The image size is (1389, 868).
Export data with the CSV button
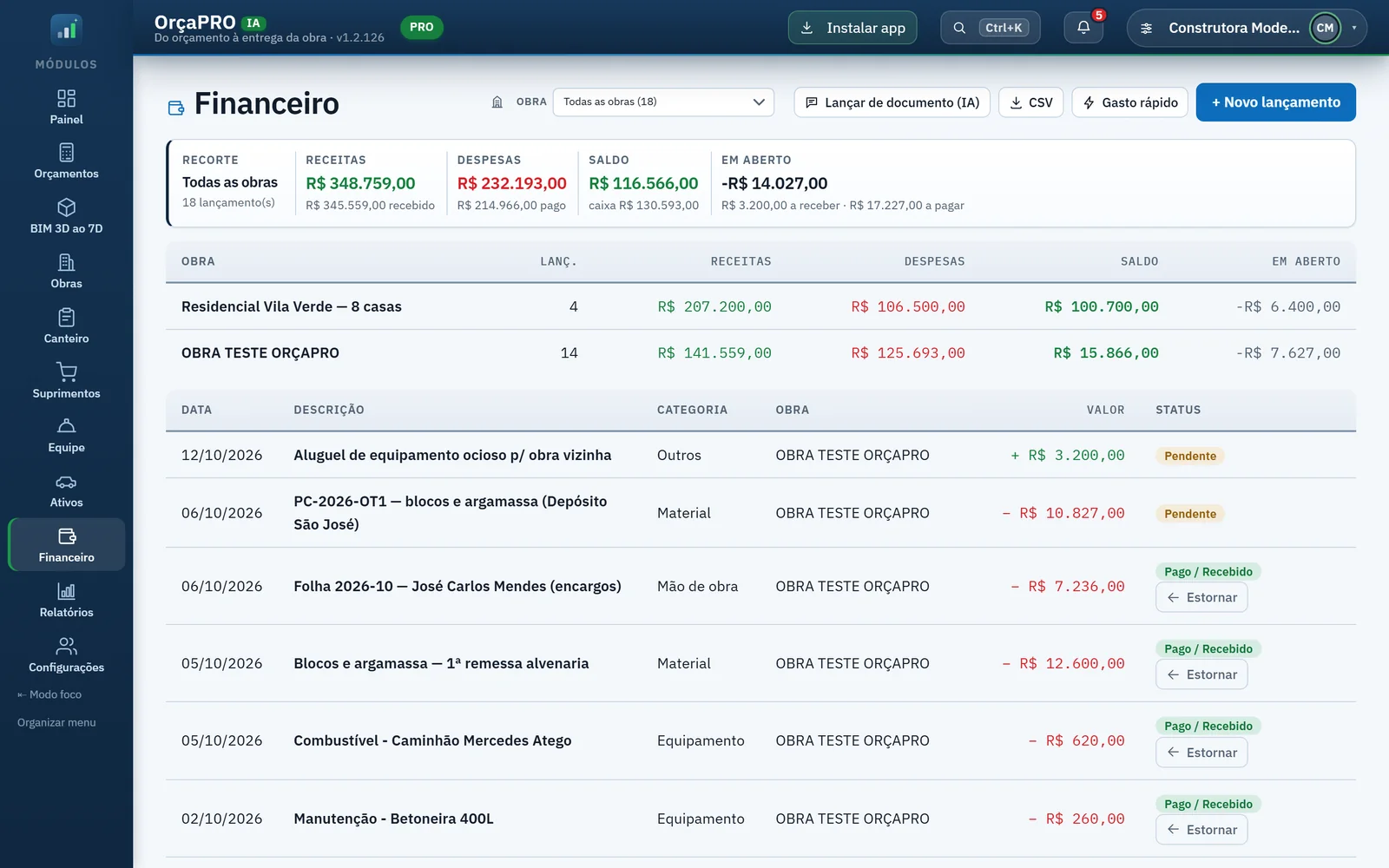pyautogui.click(x=1031, y=102)
